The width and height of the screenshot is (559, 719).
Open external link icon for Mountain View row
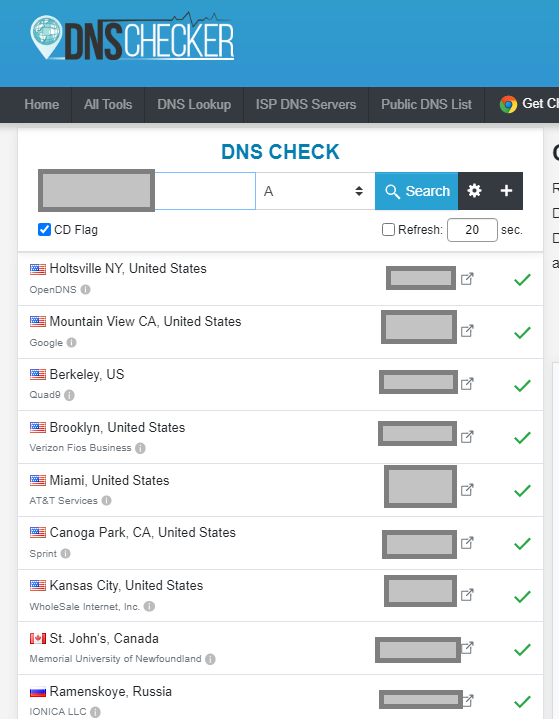467,331
